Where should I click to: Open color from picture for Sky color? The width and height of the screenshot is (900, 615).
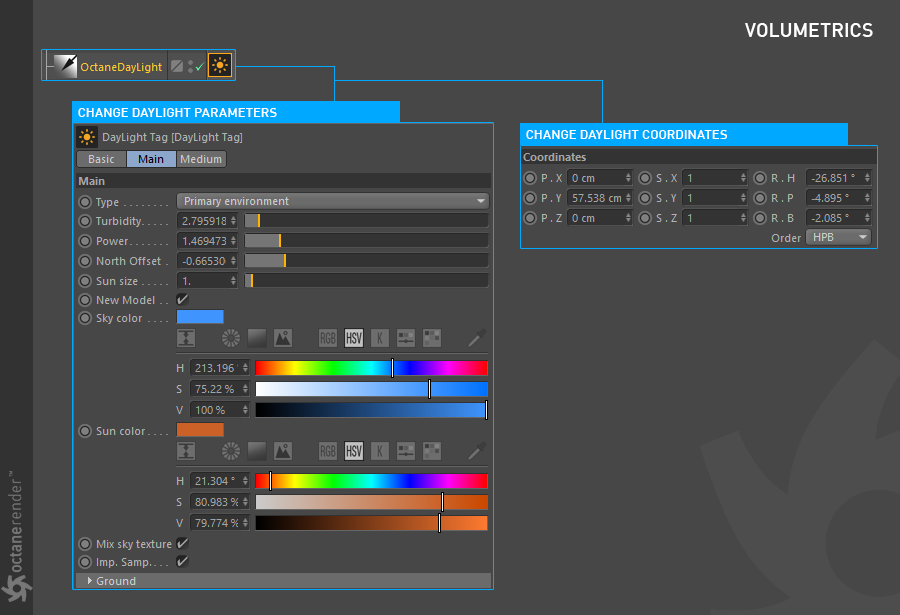pyautogui.click(x=283, y=338)
